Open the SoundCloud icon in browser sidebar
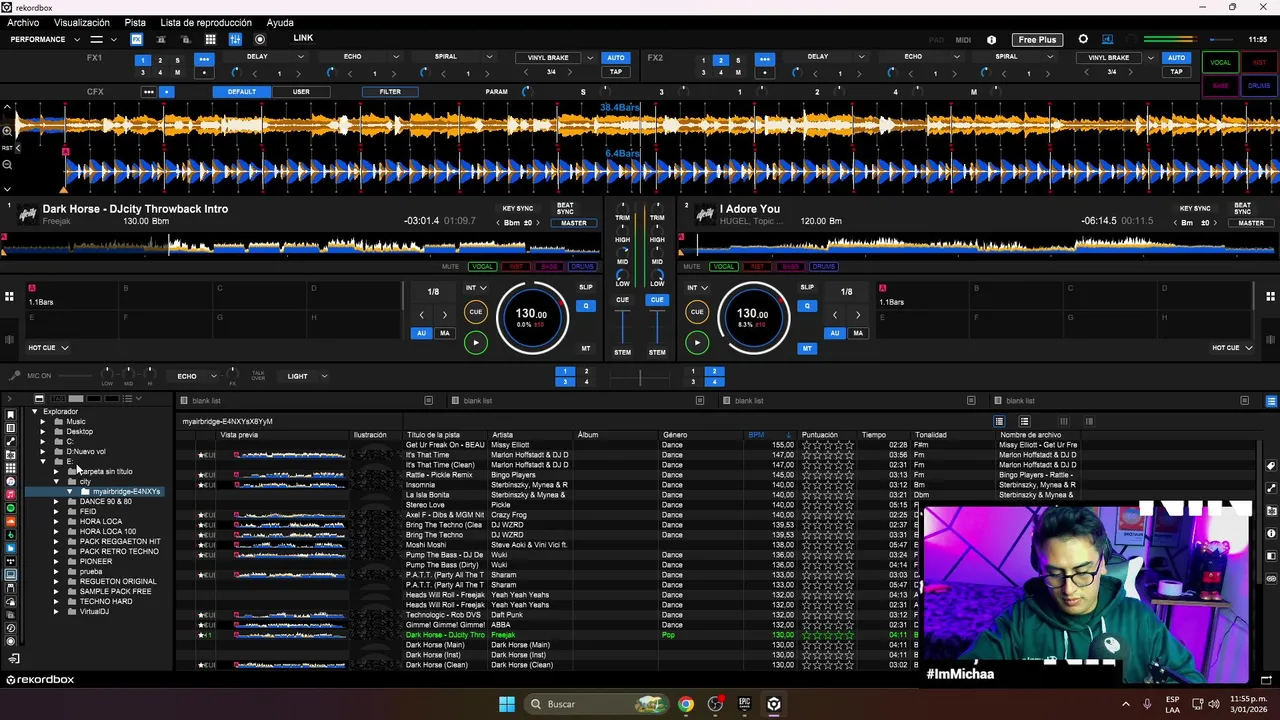 tap(11, 522)
